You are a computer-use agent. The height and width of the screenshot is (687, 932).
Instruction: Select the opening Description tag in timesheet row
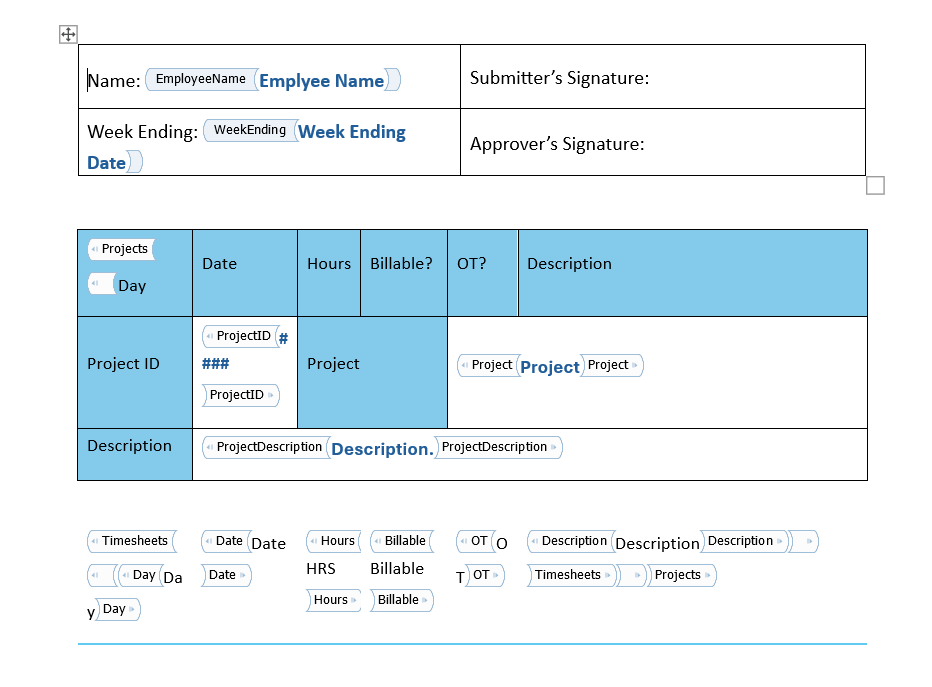coord(571,541)
